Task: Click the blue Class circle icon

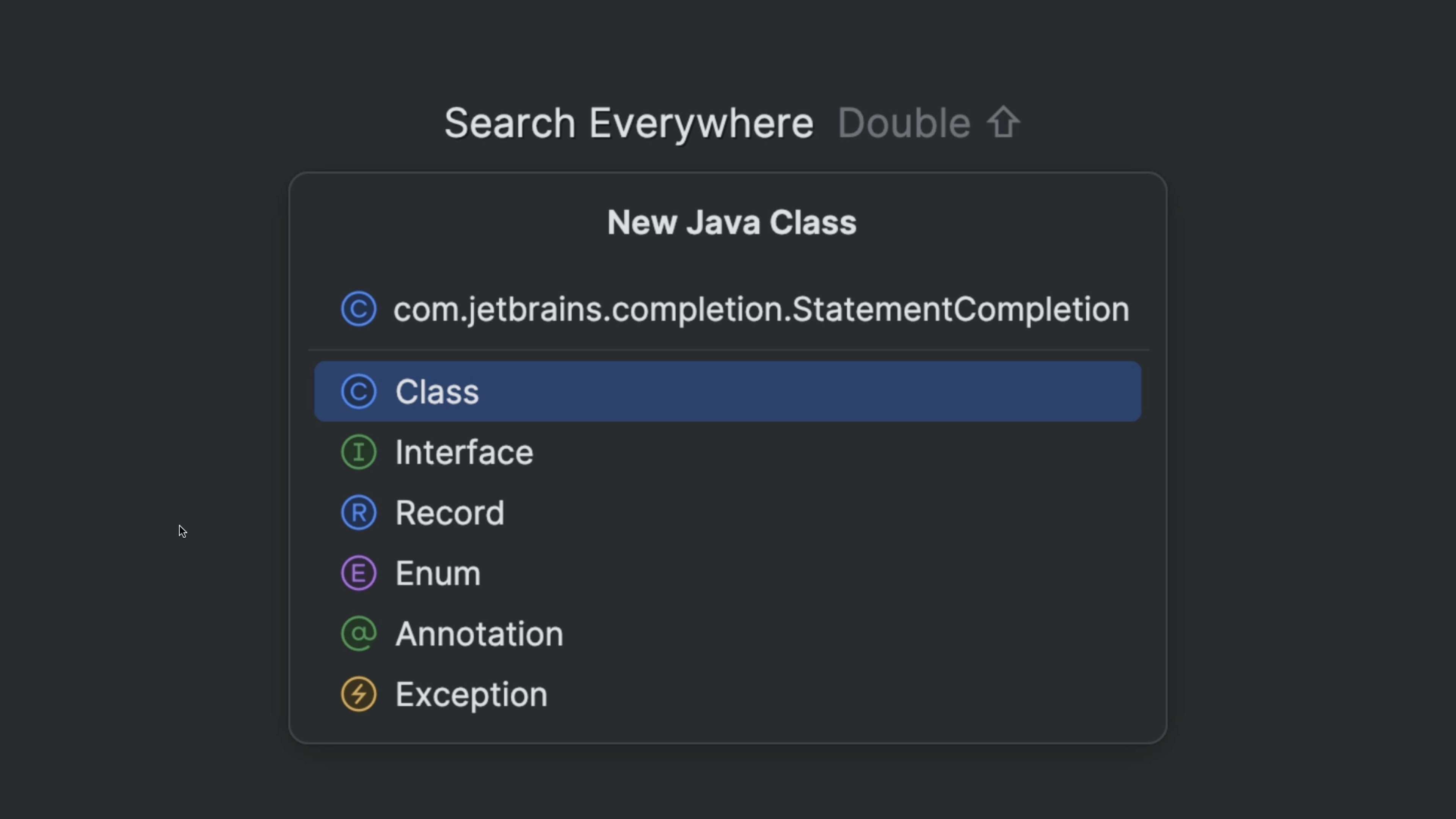Action: pyautogui.click(x=358, y=391)
